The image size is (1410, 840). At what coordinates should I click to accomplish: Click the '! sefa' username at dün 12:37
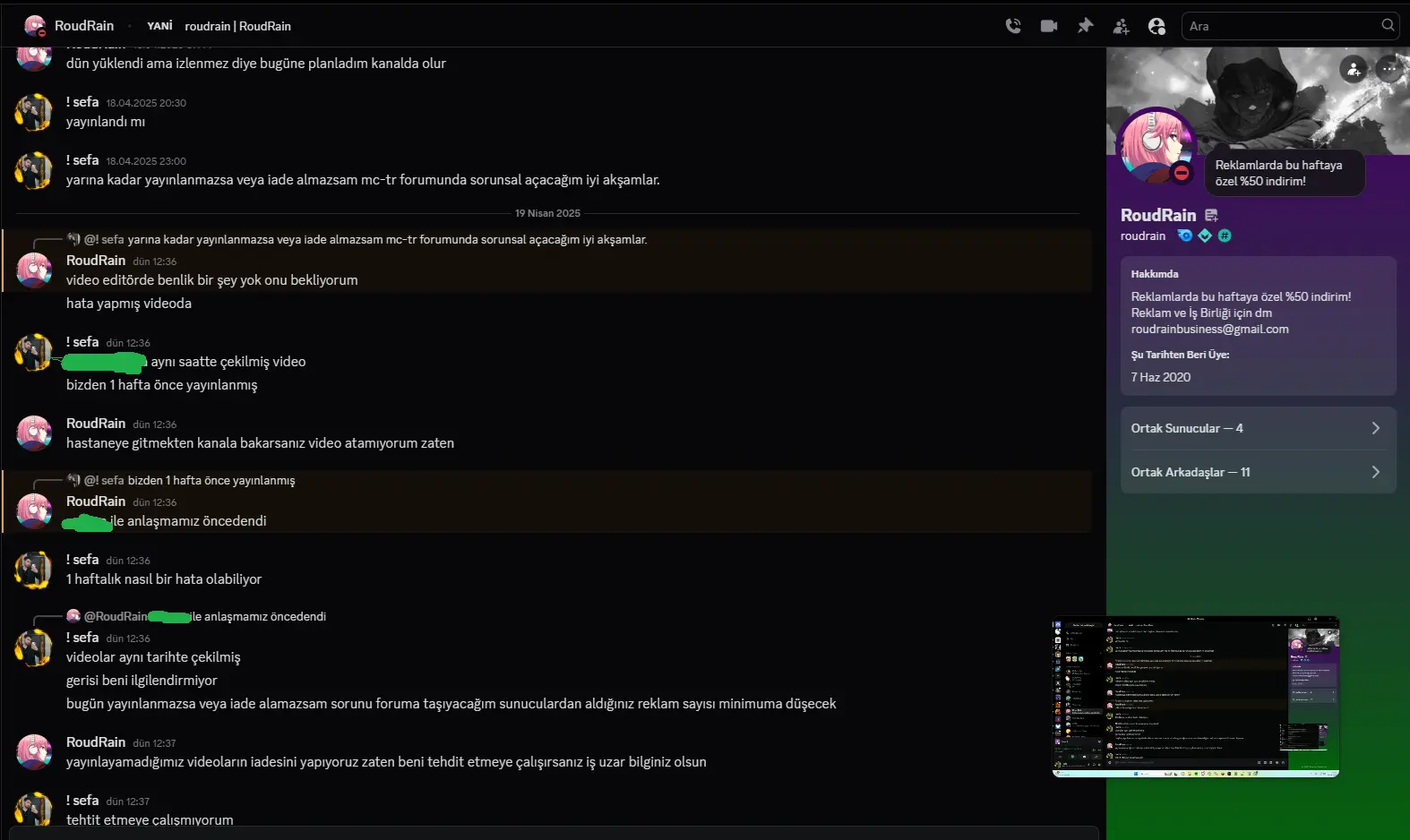pos(82,801)
